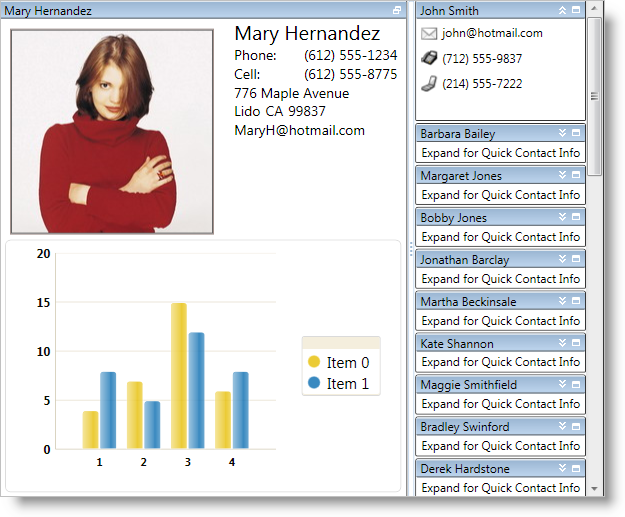The width and height of the screenshot is (625, 517).
Task: Click the cell phone icon beside (214) 555-7222
Action: pyautogui.click(x=429, y=84)
